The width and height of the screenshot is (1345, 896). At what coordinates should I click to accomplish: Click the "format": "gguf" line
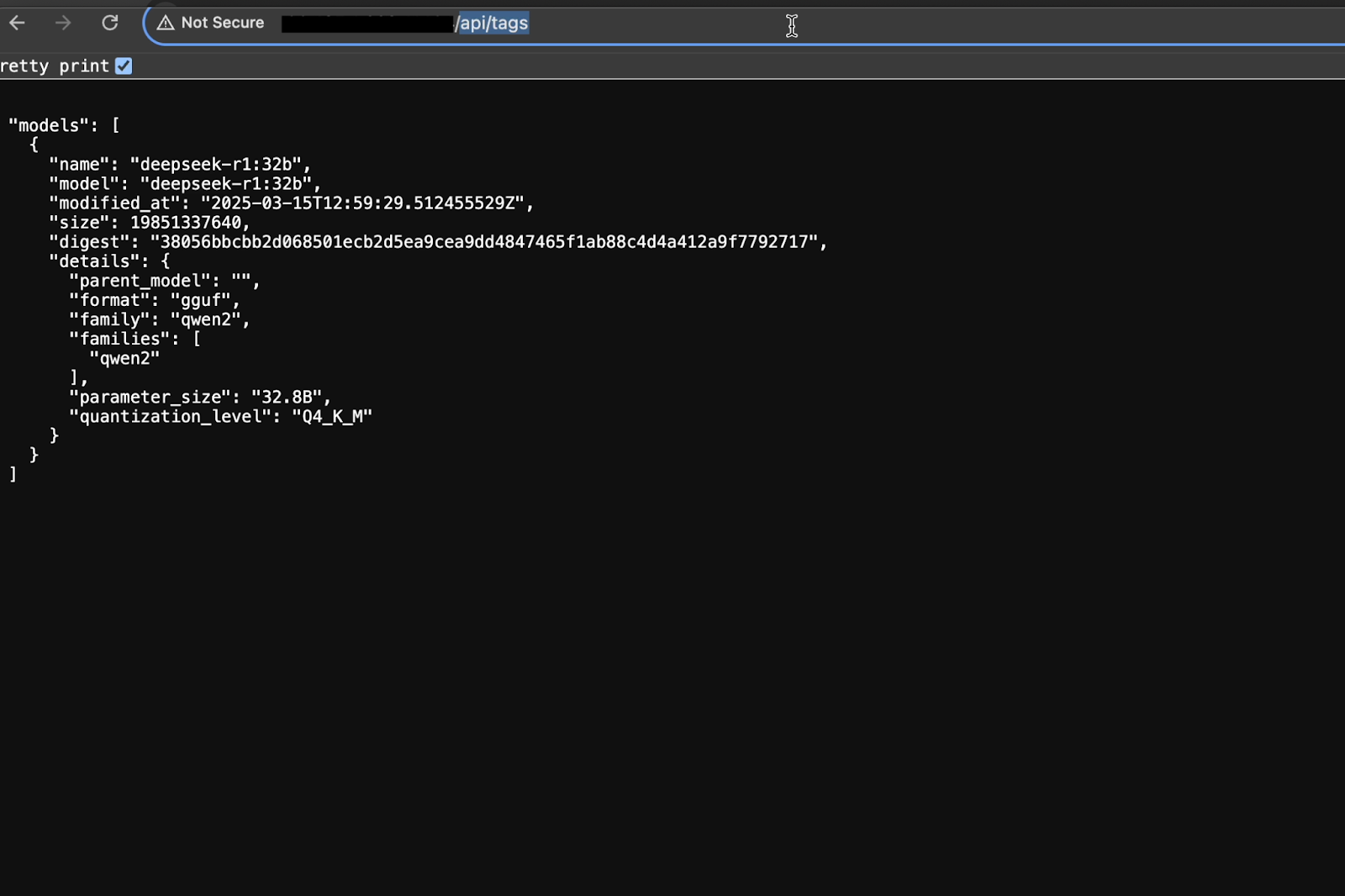[x=155, y=299]
